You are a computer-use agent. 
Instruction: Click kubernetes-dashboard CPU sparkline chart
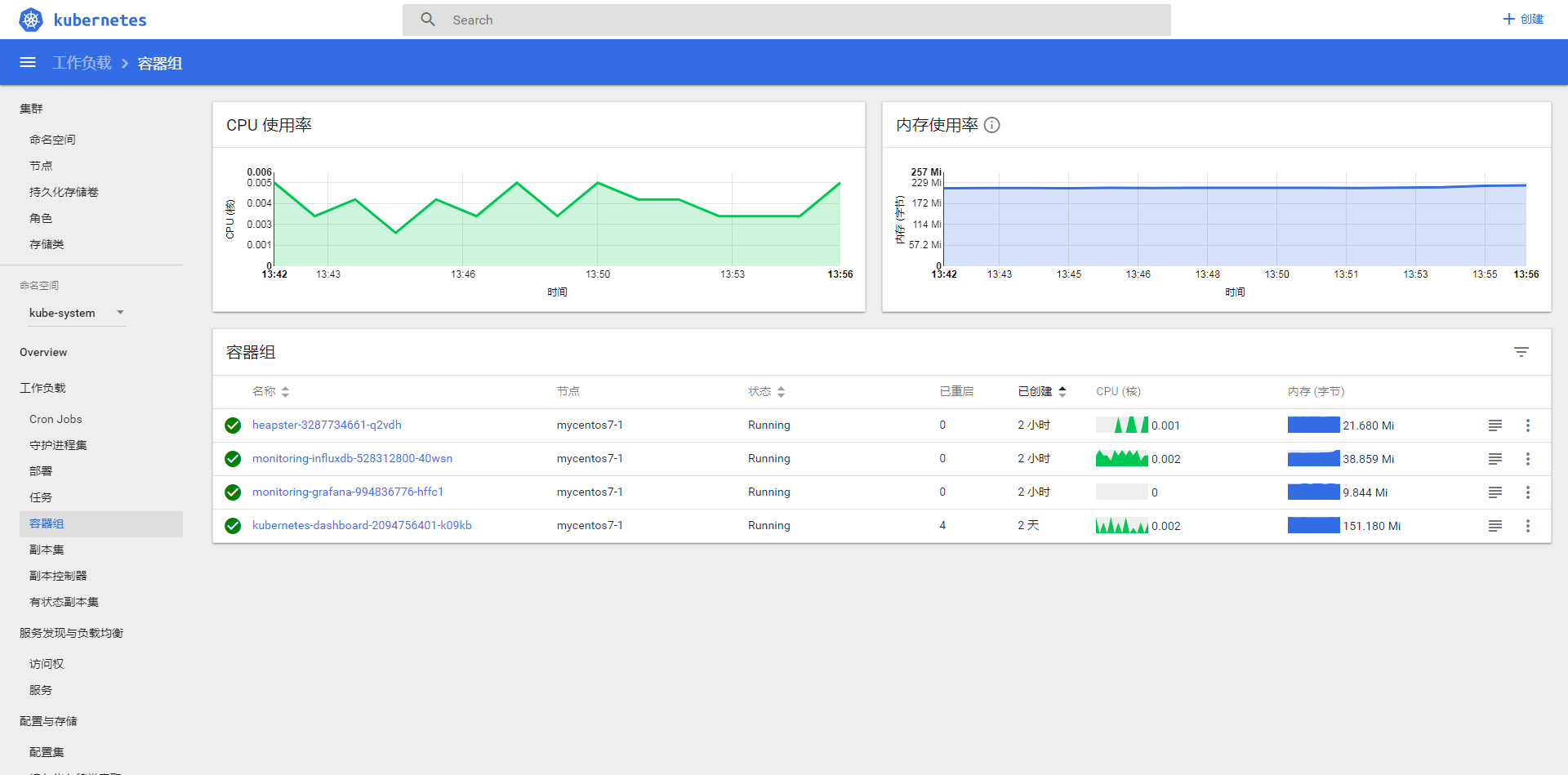coord(1122,525)
